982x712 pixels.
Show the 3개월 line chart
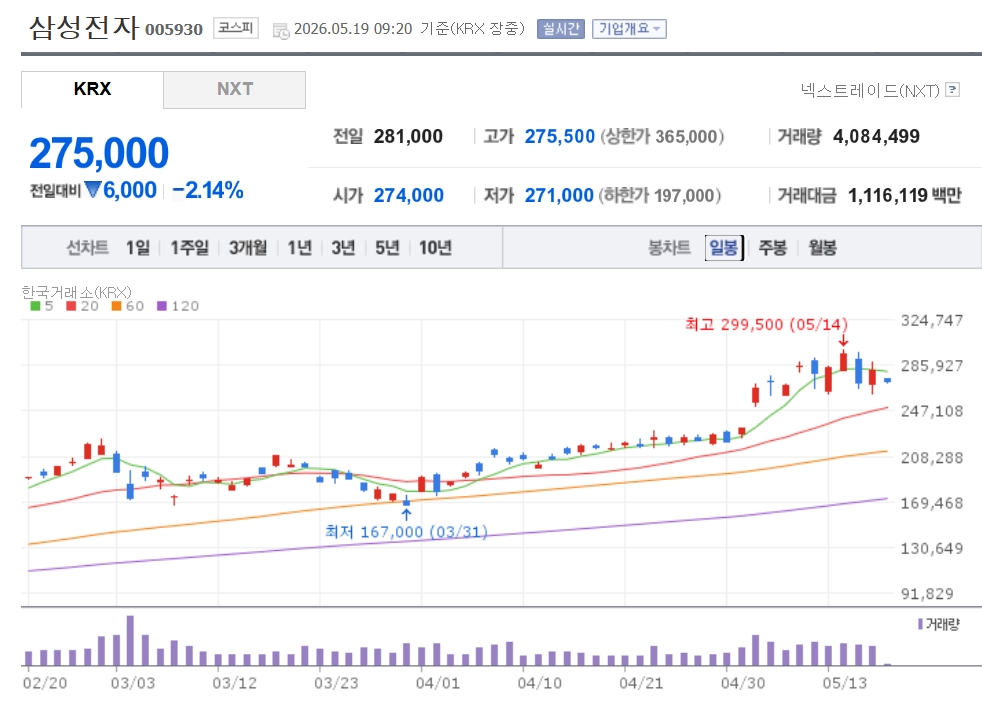248,247
